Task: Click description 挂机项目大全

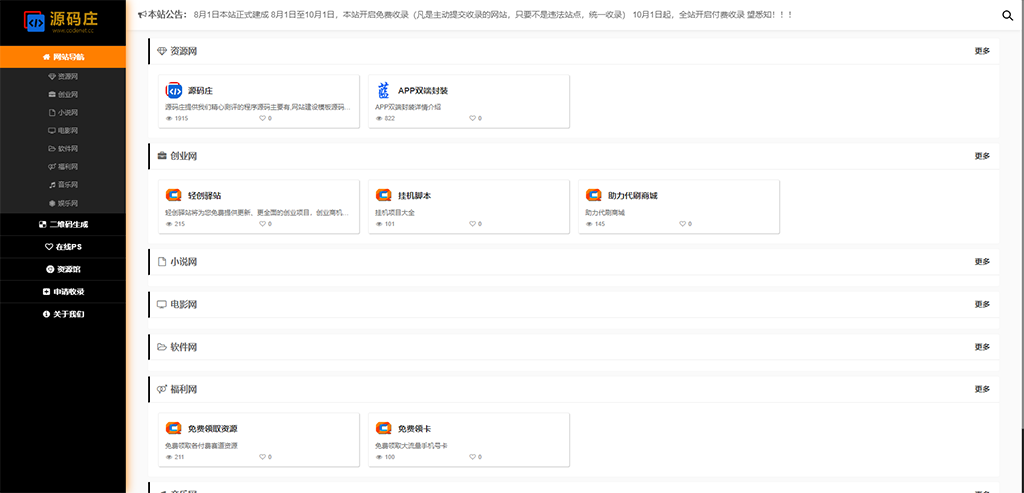Action: point(395,212)
